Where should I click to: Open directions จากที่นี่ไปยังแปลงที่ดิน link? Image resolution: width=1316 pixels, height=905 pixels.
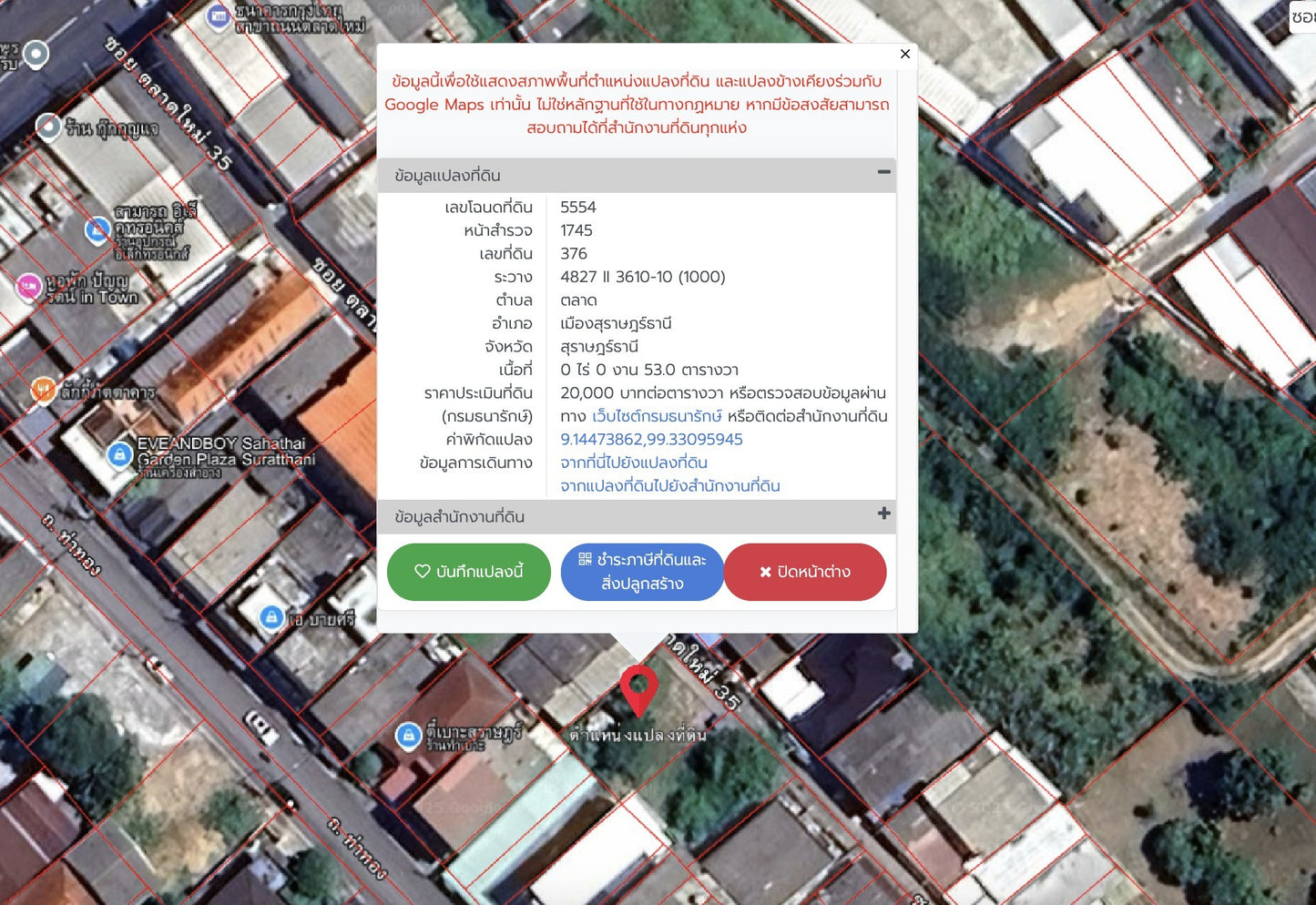634,463
